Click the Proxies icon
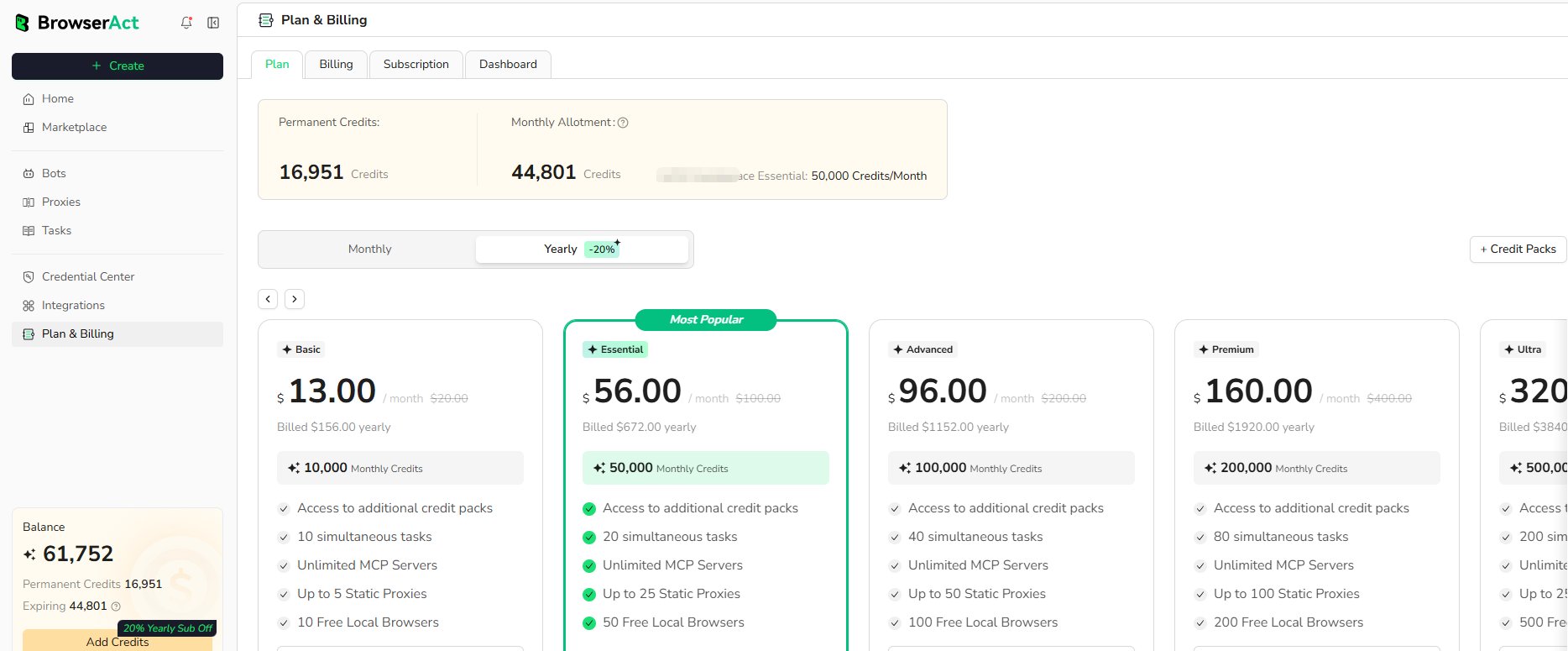Screen dimensions: 1568x651 (29, 202)
